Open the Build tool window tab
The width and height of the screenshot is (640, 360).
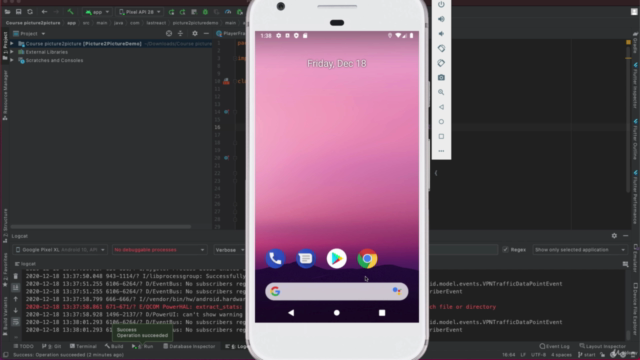click(x=114, y=346)
